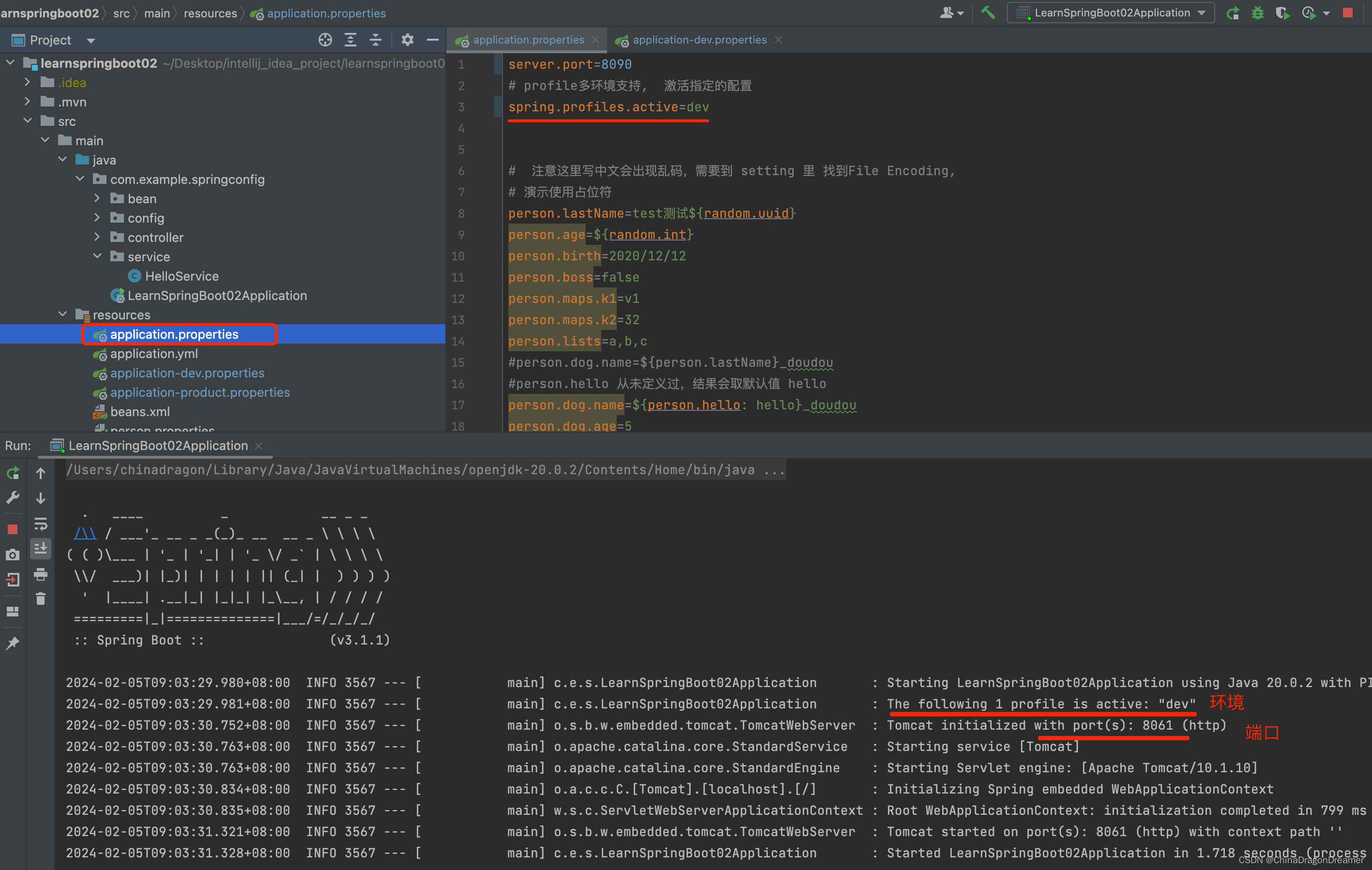This screenshot has height=870, width=1372.
Task: Click the Expand All icon in Project panel
Action: [351, 40]
